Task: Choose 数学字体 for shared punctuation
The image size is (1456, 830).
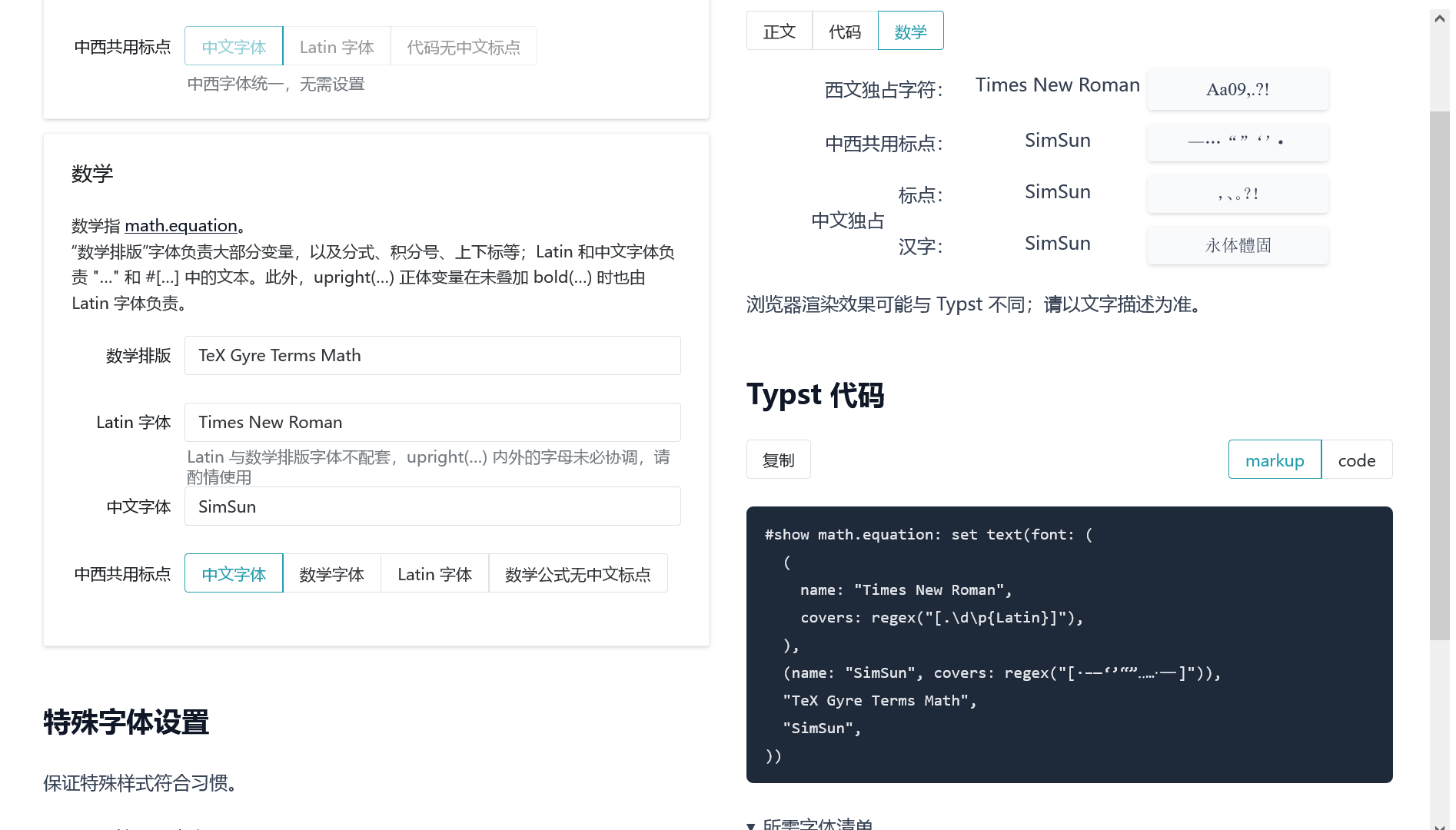Action: [x=331, y=574]
